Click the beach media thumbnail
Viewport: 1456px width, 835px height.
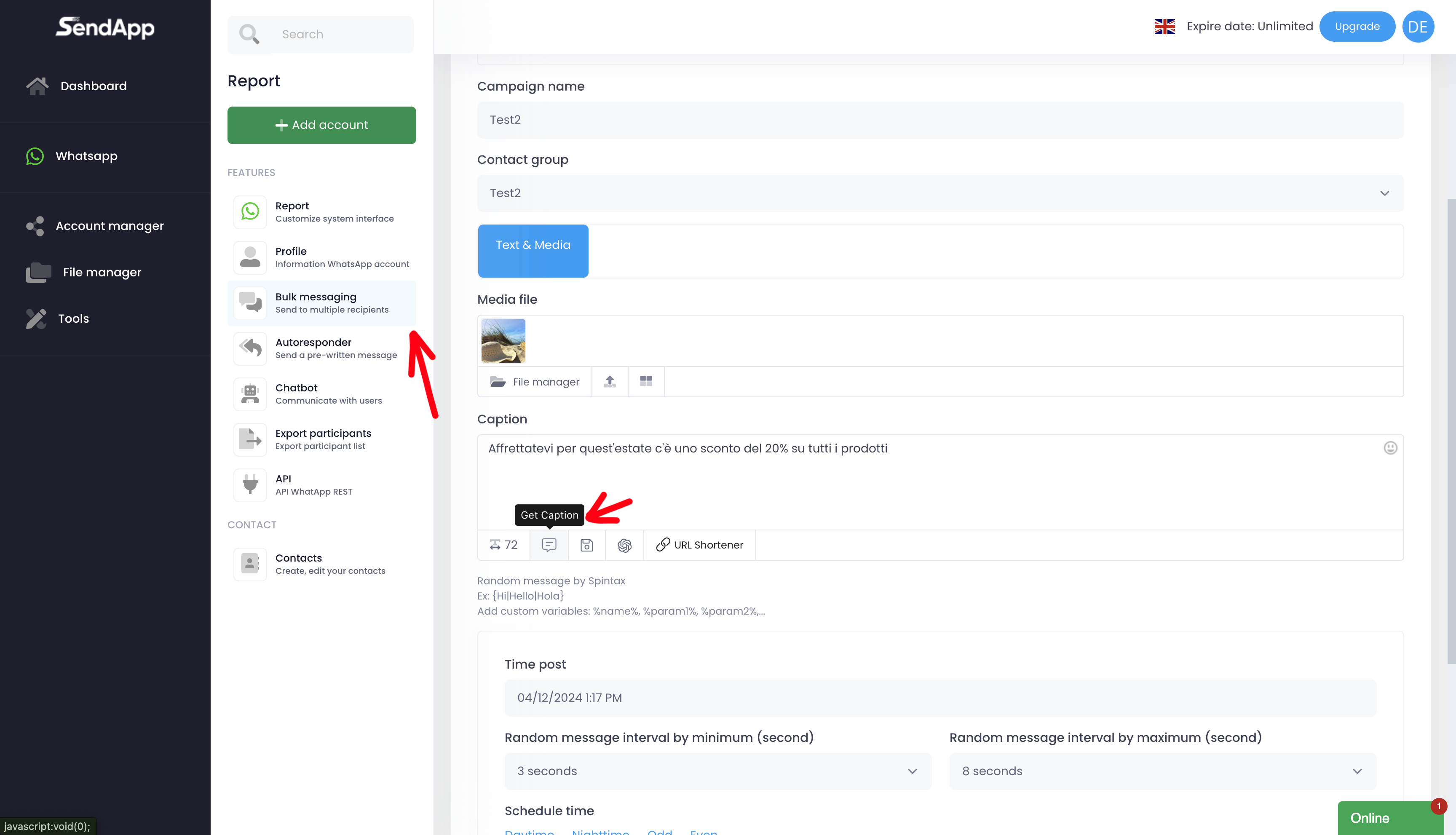point(503,341)
